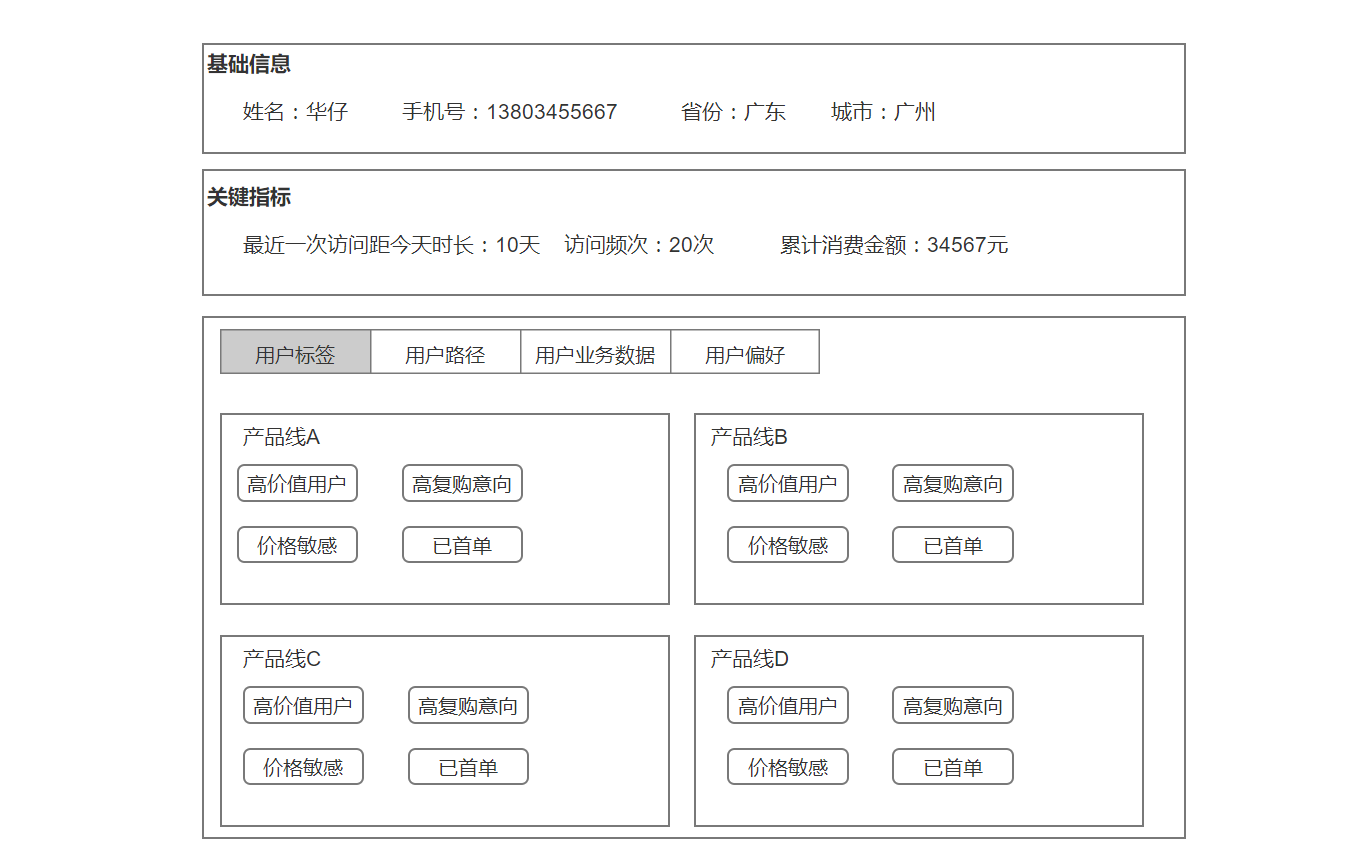Image resolution: width=1358 pixels, height=848 pixels.
Task: Click the 产品线B panel title
Action: tap(749, 437)
